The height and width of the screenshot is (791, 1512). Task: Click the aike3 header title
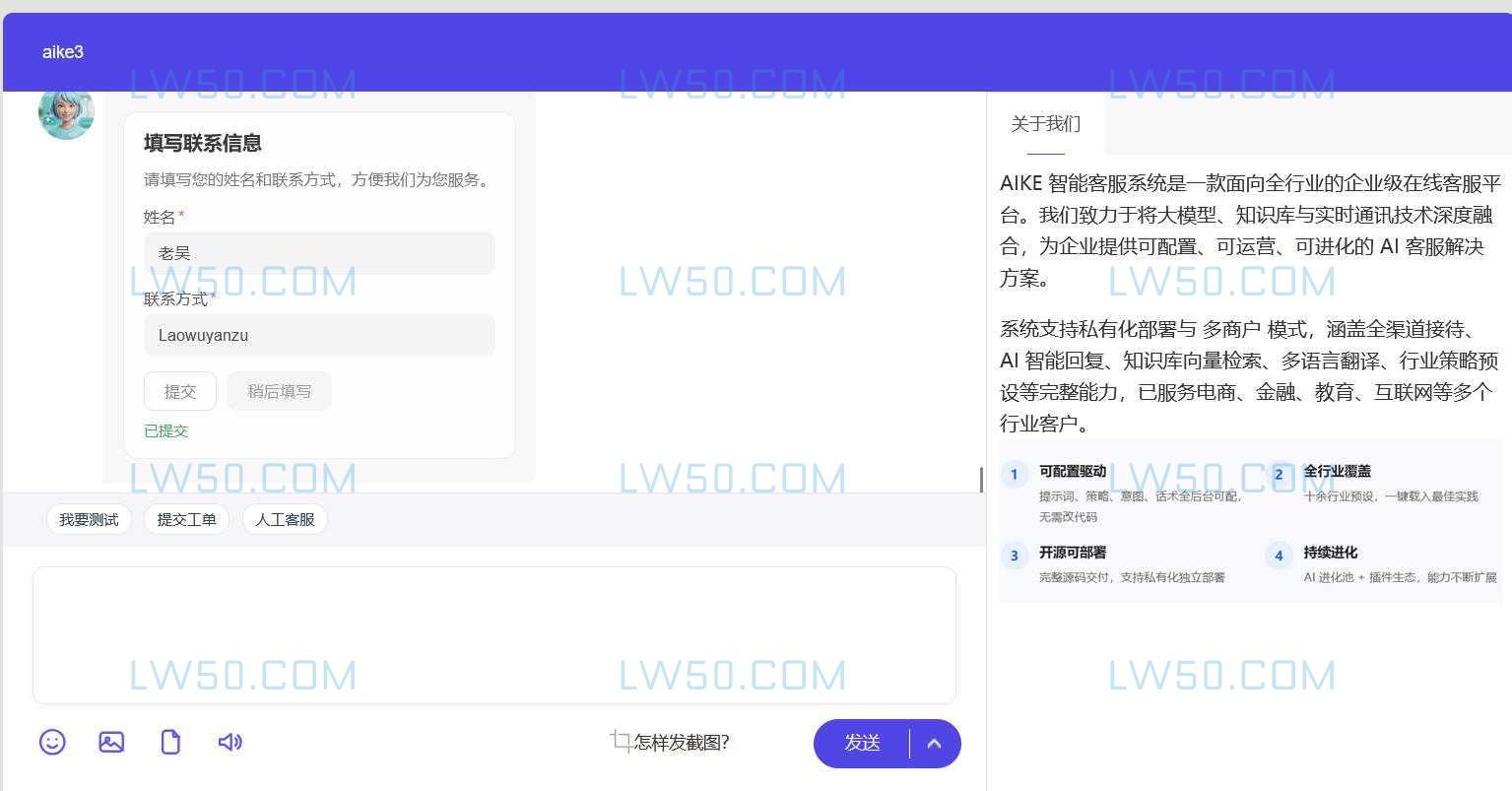63,52
